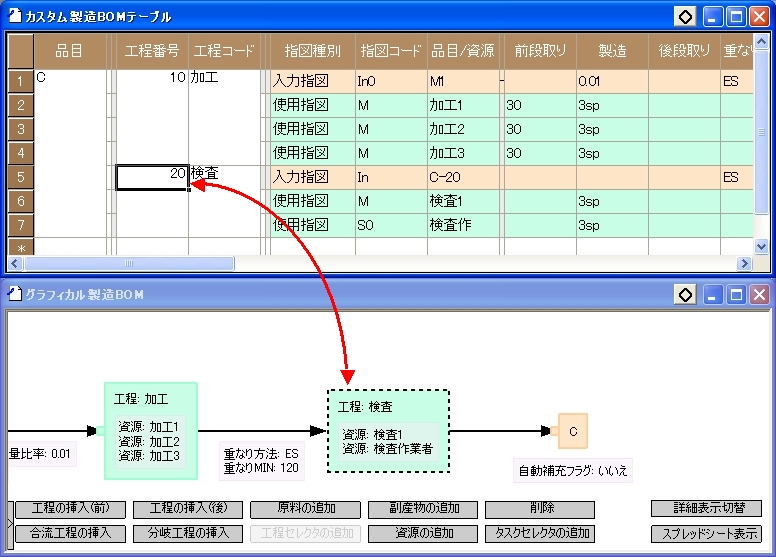
Task: Expand the button panel side arrow
Action: 10,524
